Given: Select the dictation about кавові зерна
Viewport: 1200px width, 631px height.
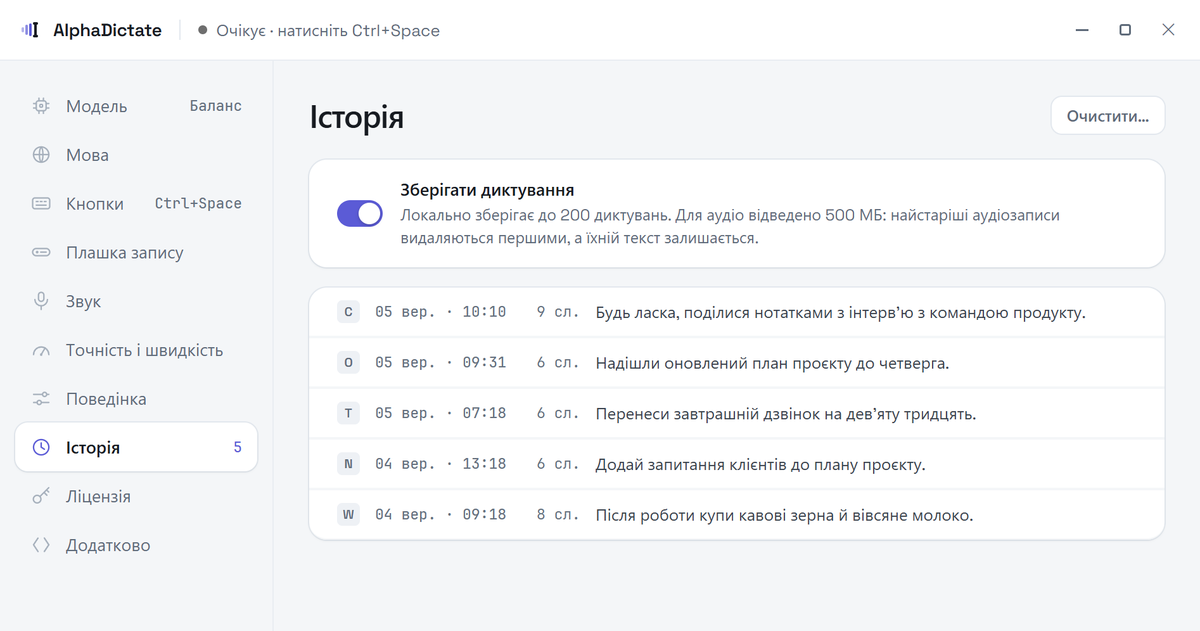Looking at the screenshot, I should (x=737, y=515).
